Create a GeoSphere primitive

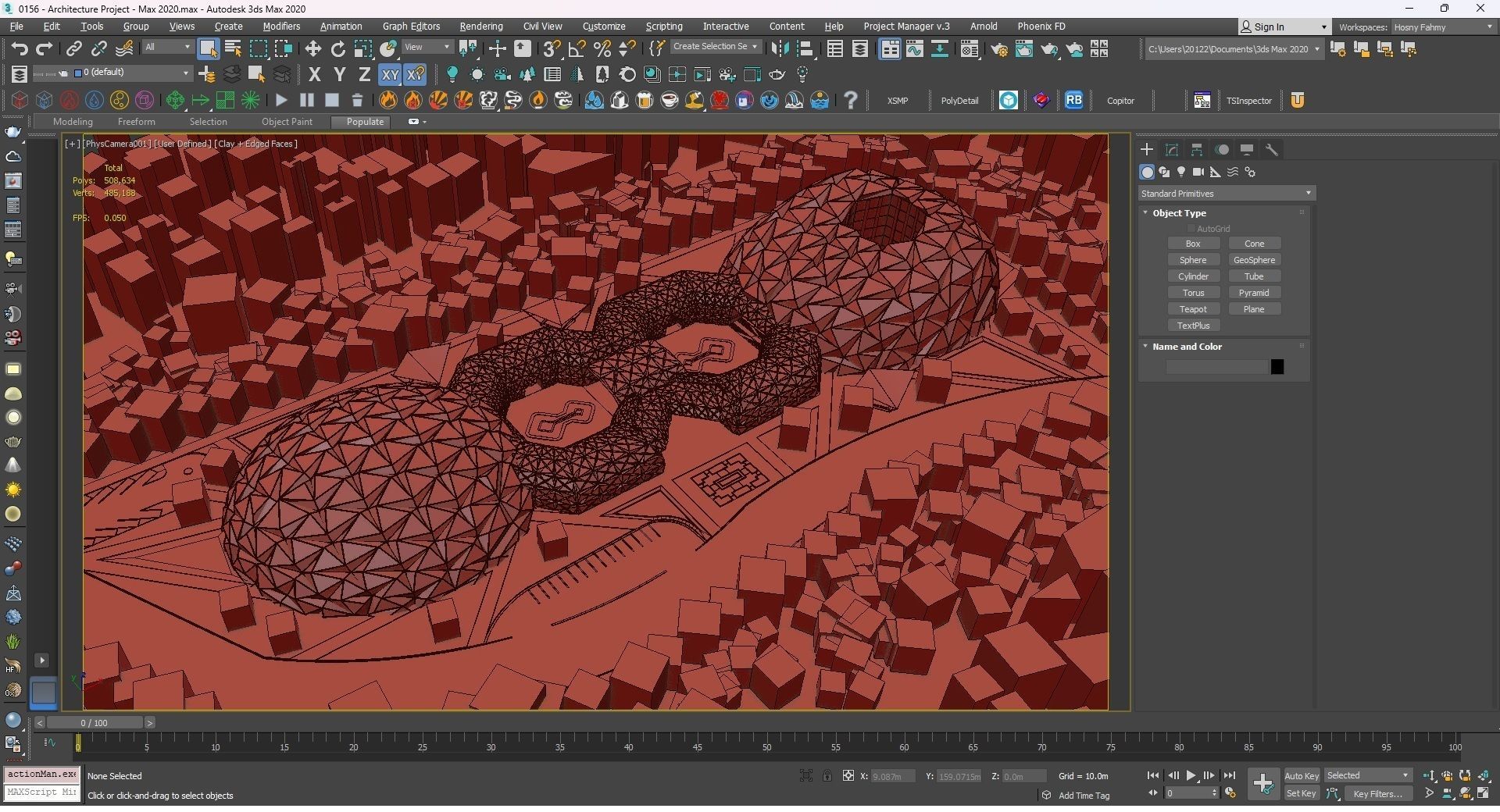tap(1254, 260)
